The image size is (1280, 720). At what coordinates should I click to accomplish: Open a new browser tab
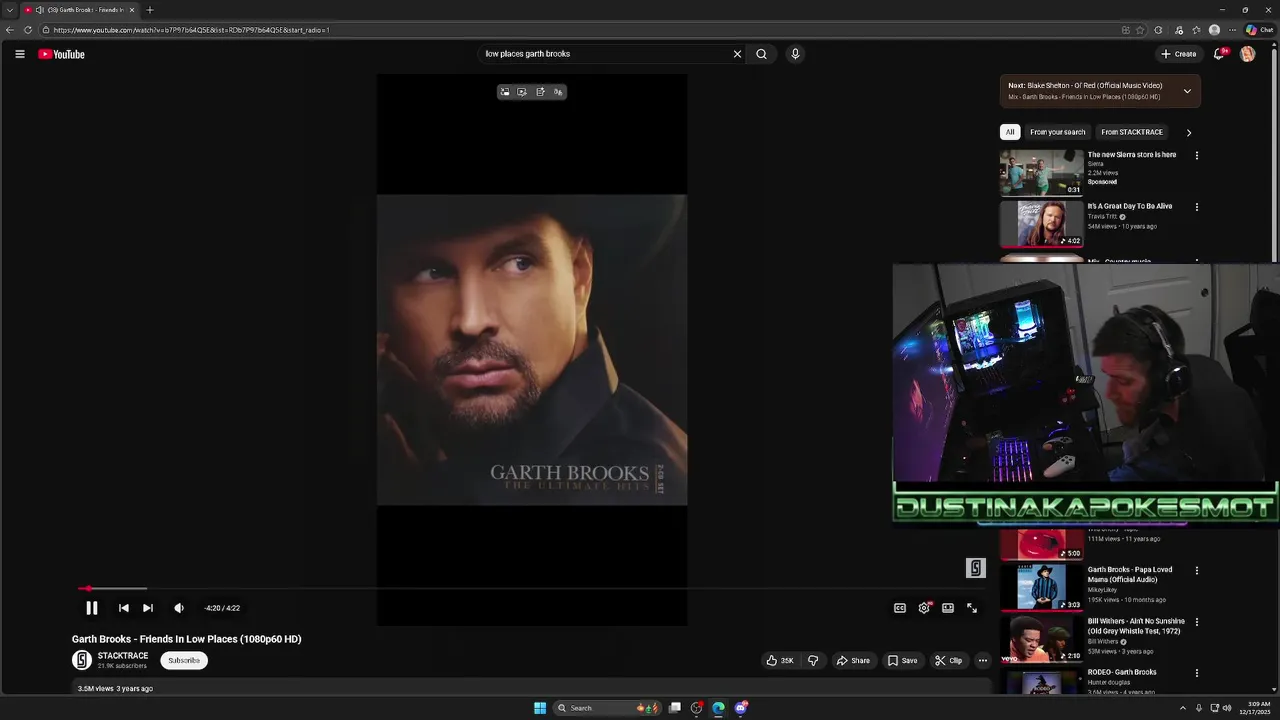pyautogui.click(x=150, y=10)
